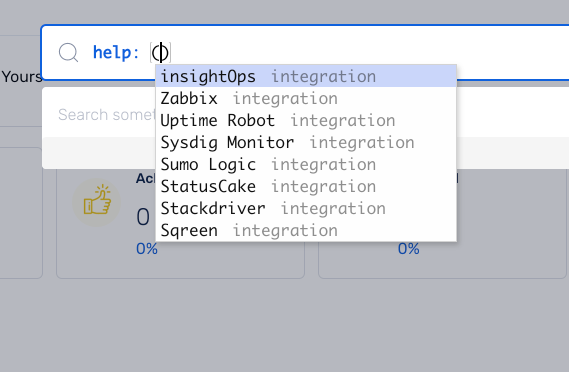Click the right-hand stats card
The width and height of the screenshot is (569, 372).
[x=442, y=224]
